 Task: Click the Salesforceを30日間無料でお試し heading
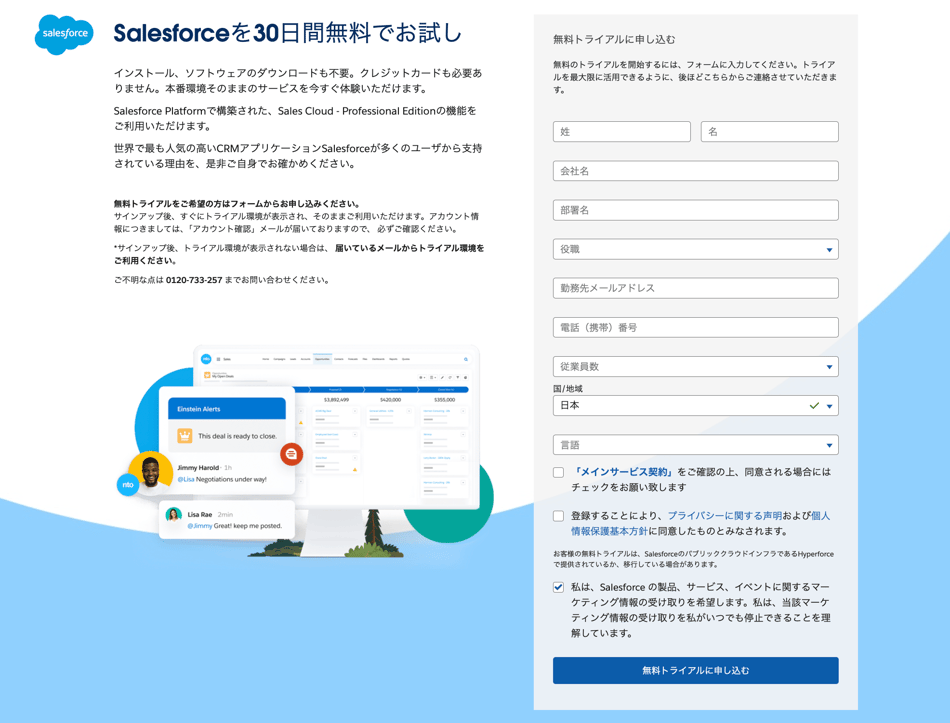tap(288, 33)
